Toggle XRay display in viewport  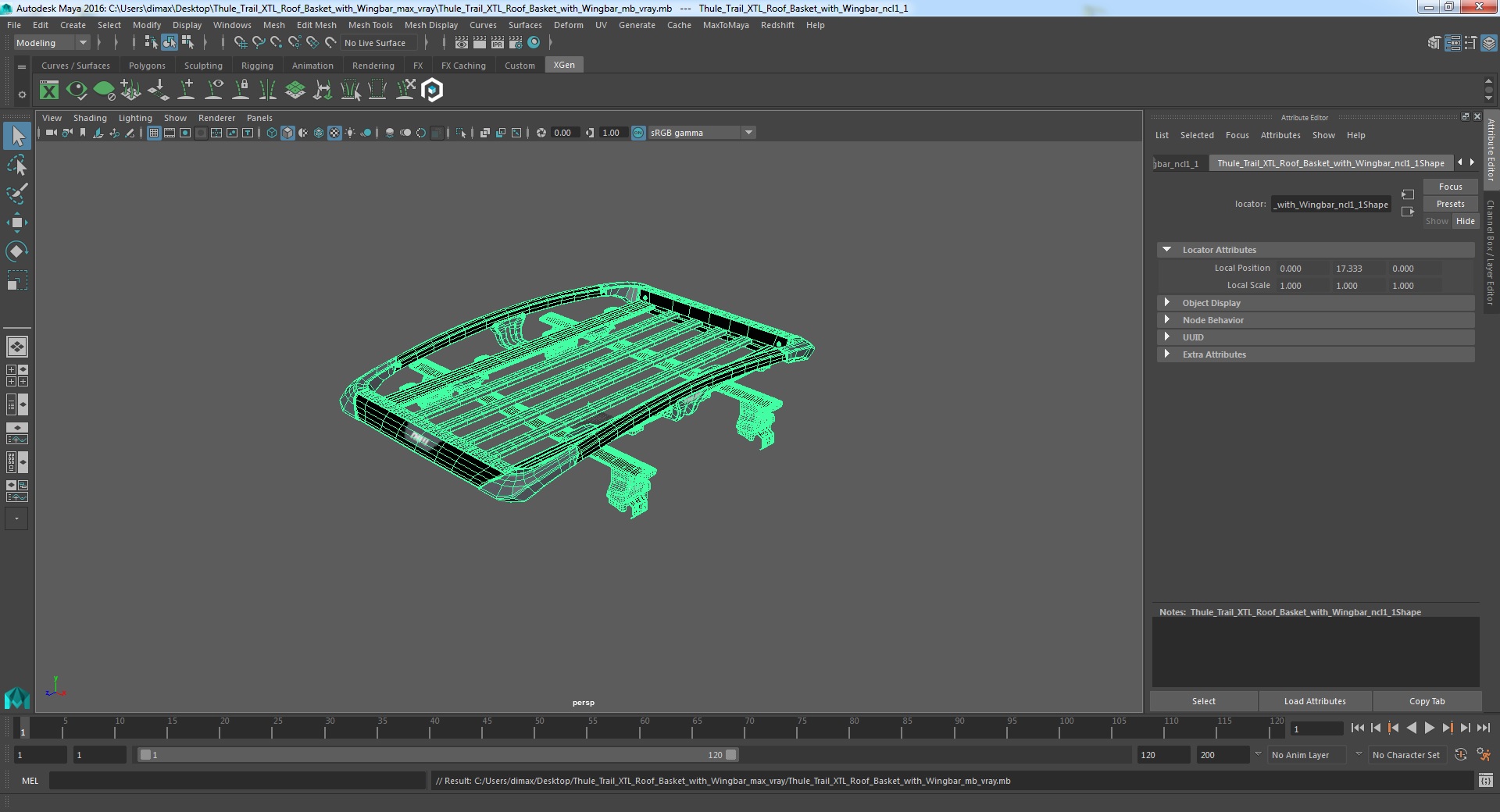tap(485, 133)
